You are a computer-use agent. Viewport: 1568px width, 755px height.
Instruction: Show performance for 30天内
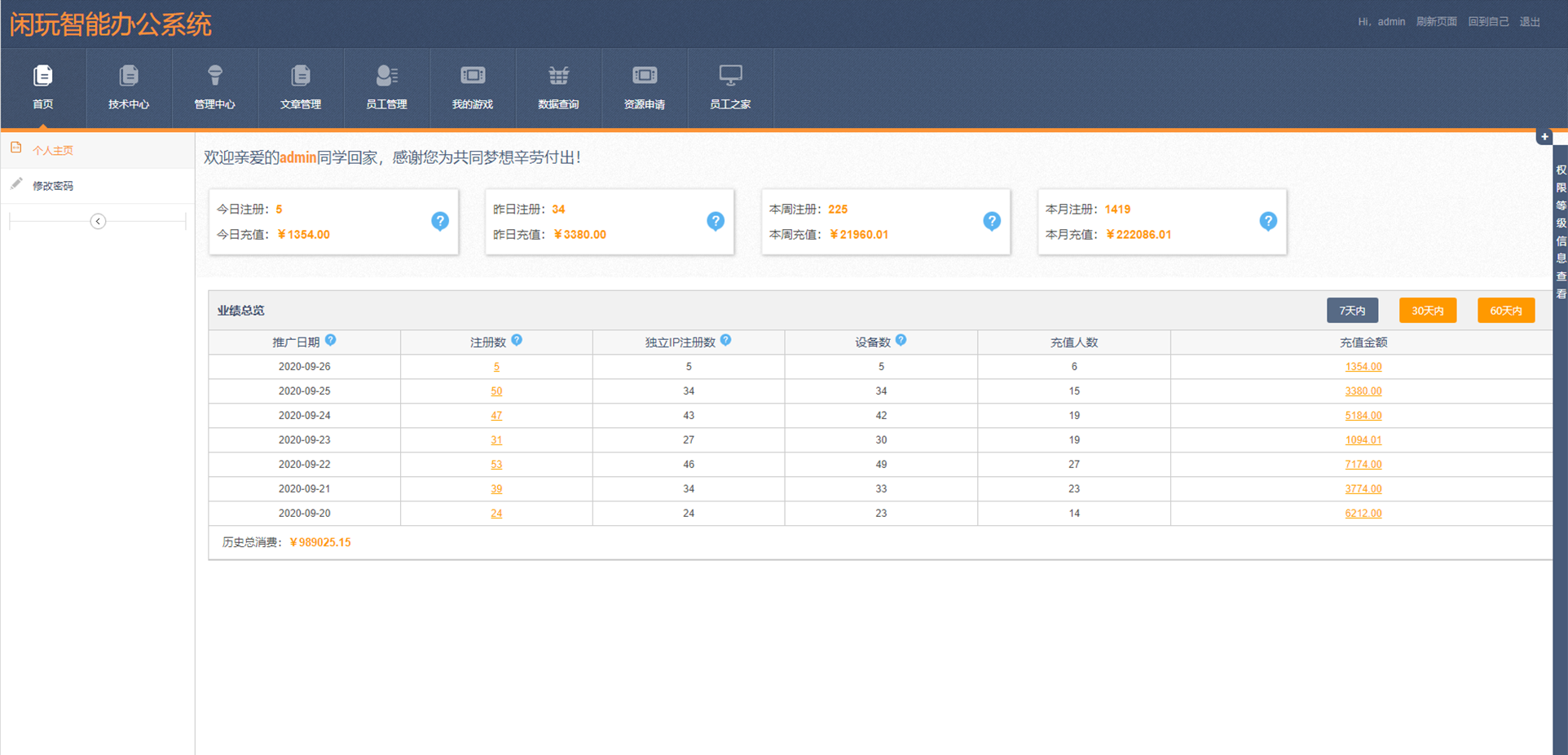click(1428, 311)
